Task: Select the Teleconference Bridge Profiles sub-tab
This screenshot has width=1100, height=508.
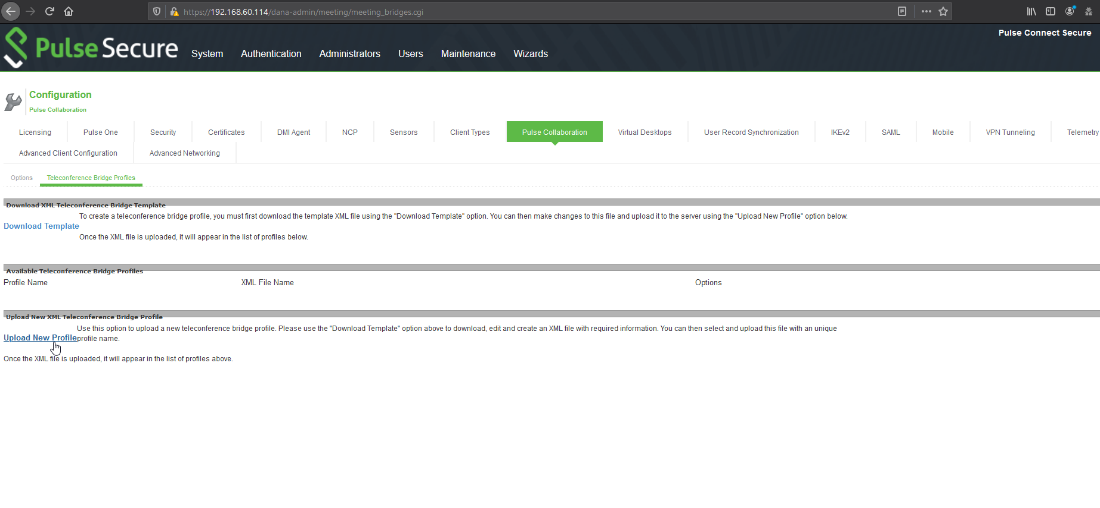Action: 91,178
